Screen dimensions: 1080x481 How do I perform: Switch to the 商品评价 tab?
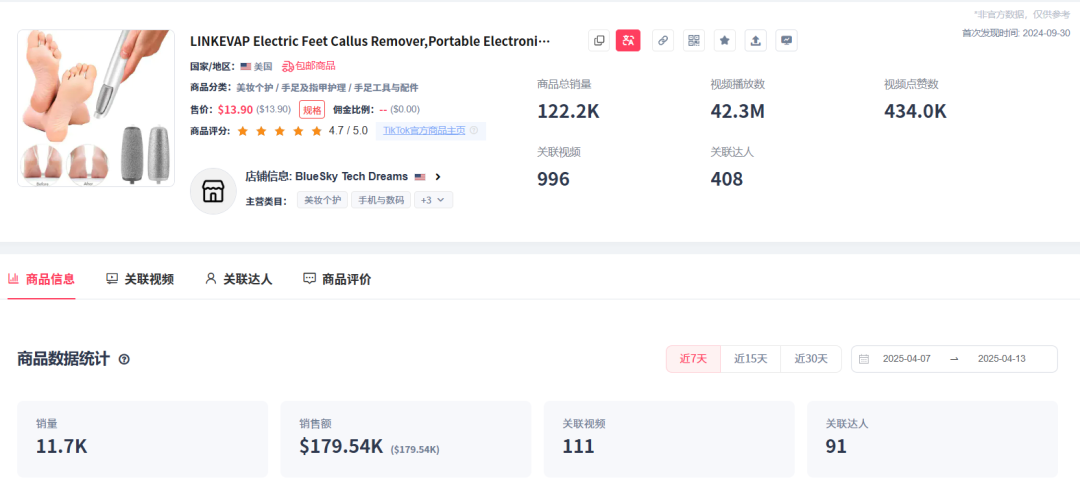click(337, 279)
